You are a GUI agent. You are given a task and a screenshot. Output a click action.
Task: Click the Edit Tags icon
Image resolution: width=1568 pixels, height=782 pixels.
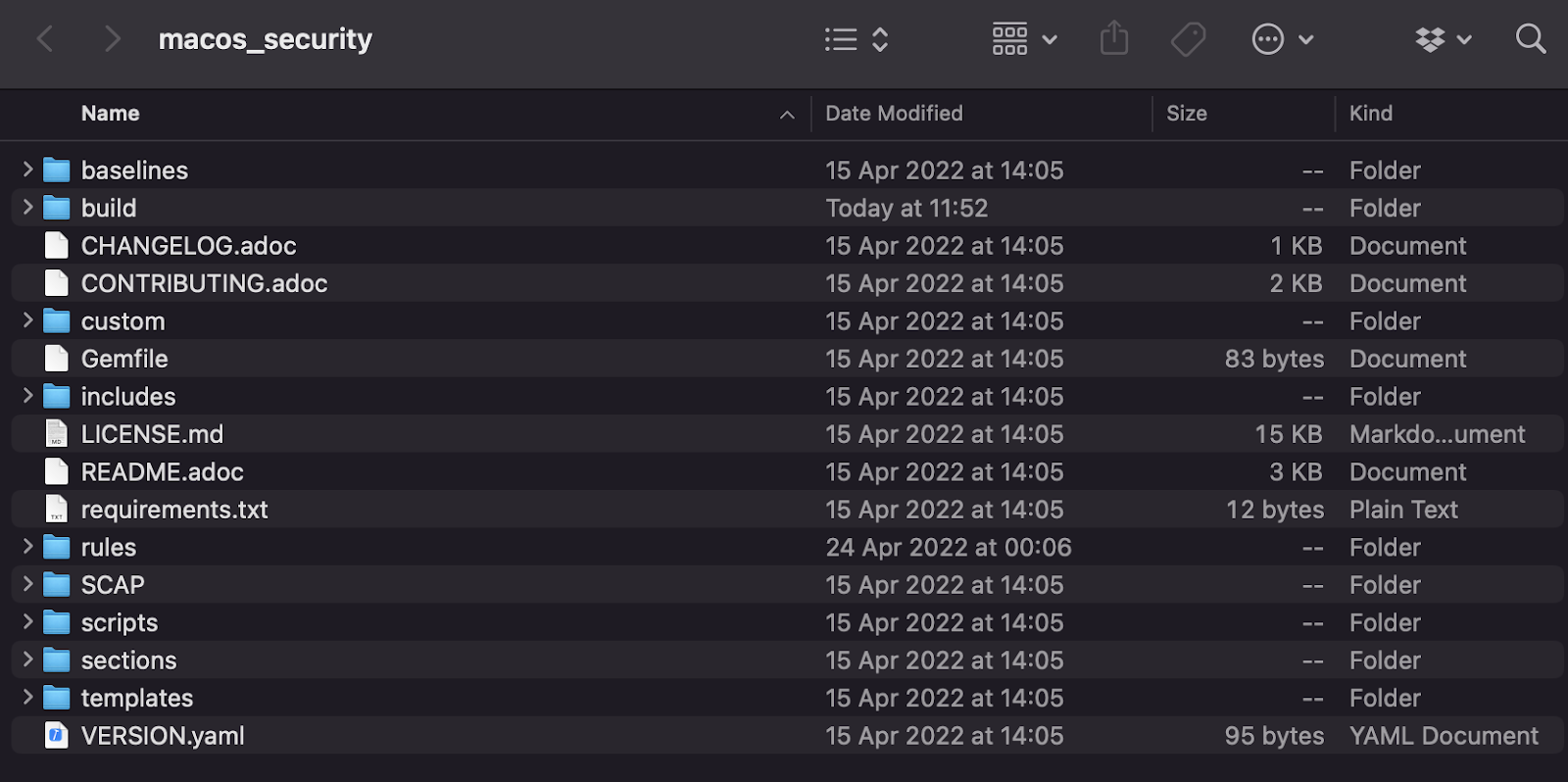pyautogui.click(x=1188, y=39)
